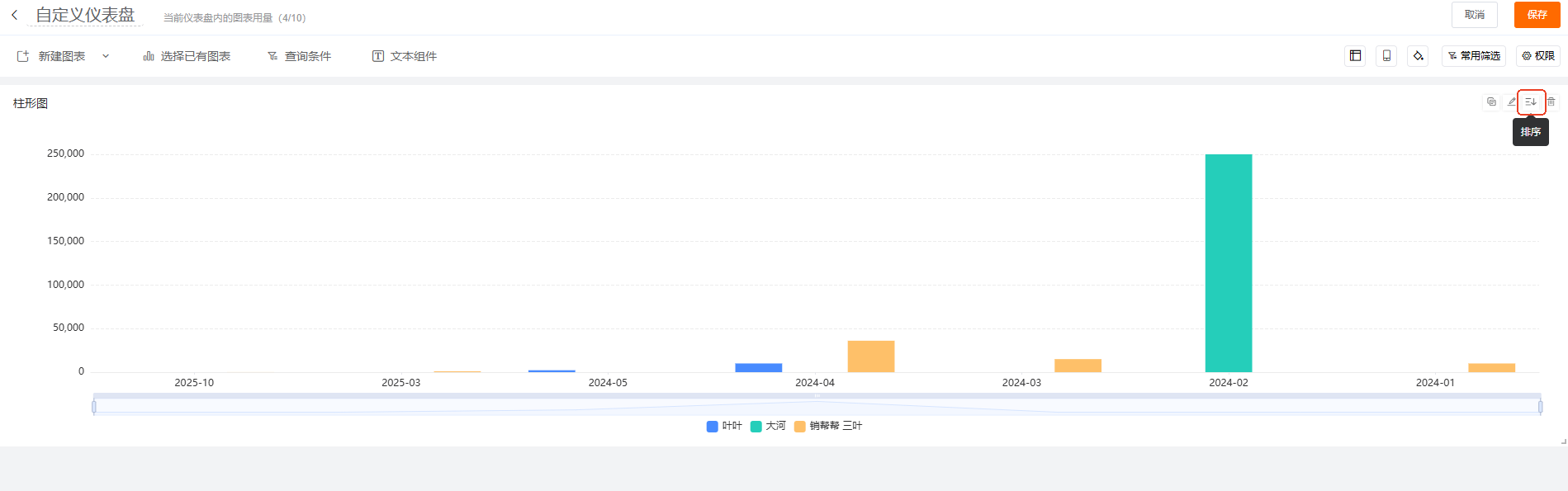Viewport: 1568px width, 491px height.
Task: Expand the 新建图表 dropdown arrow
Action: (106, 56)
